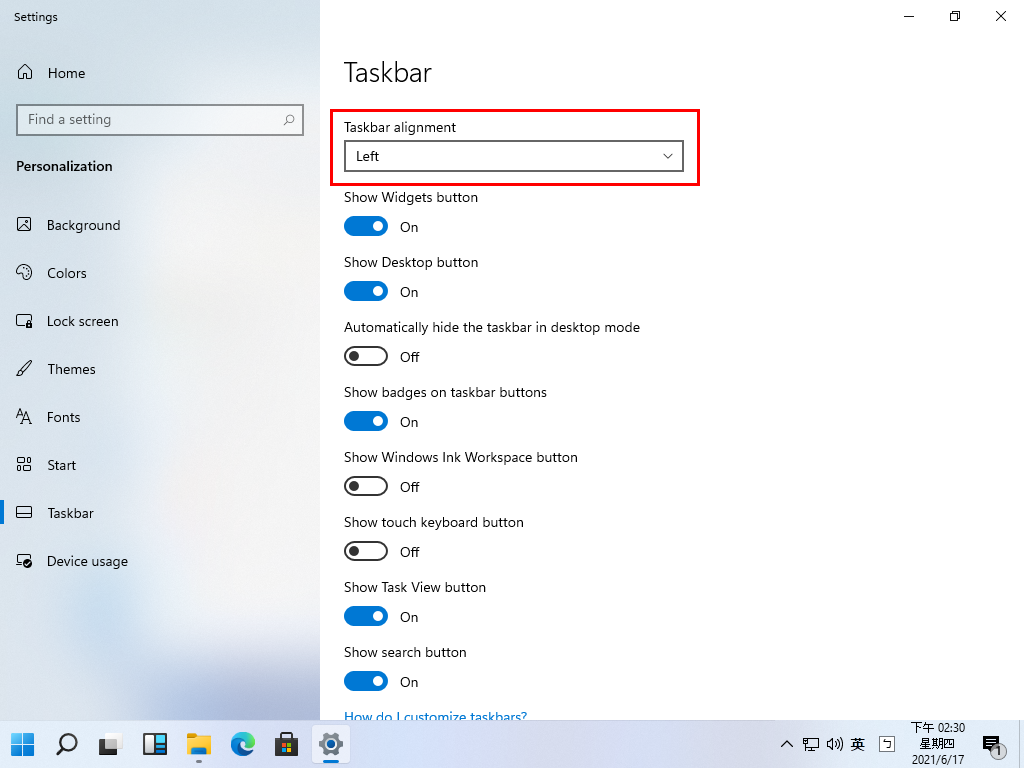Restore down the Settings window
This screenshot has height=768, width=1024.
(955, 16)
